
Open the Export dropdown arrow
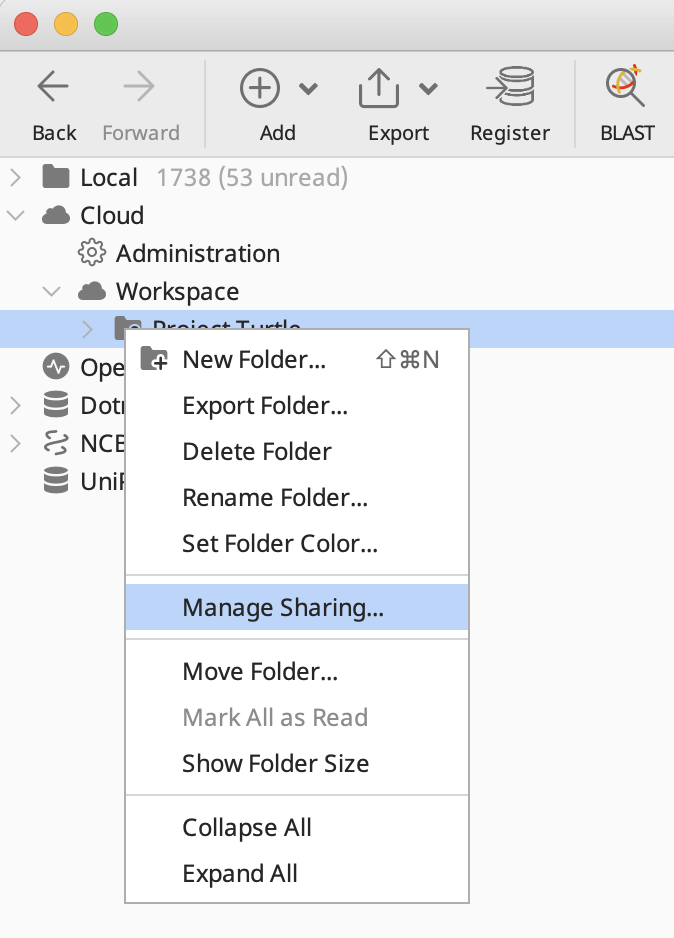(x=428, y=89)
